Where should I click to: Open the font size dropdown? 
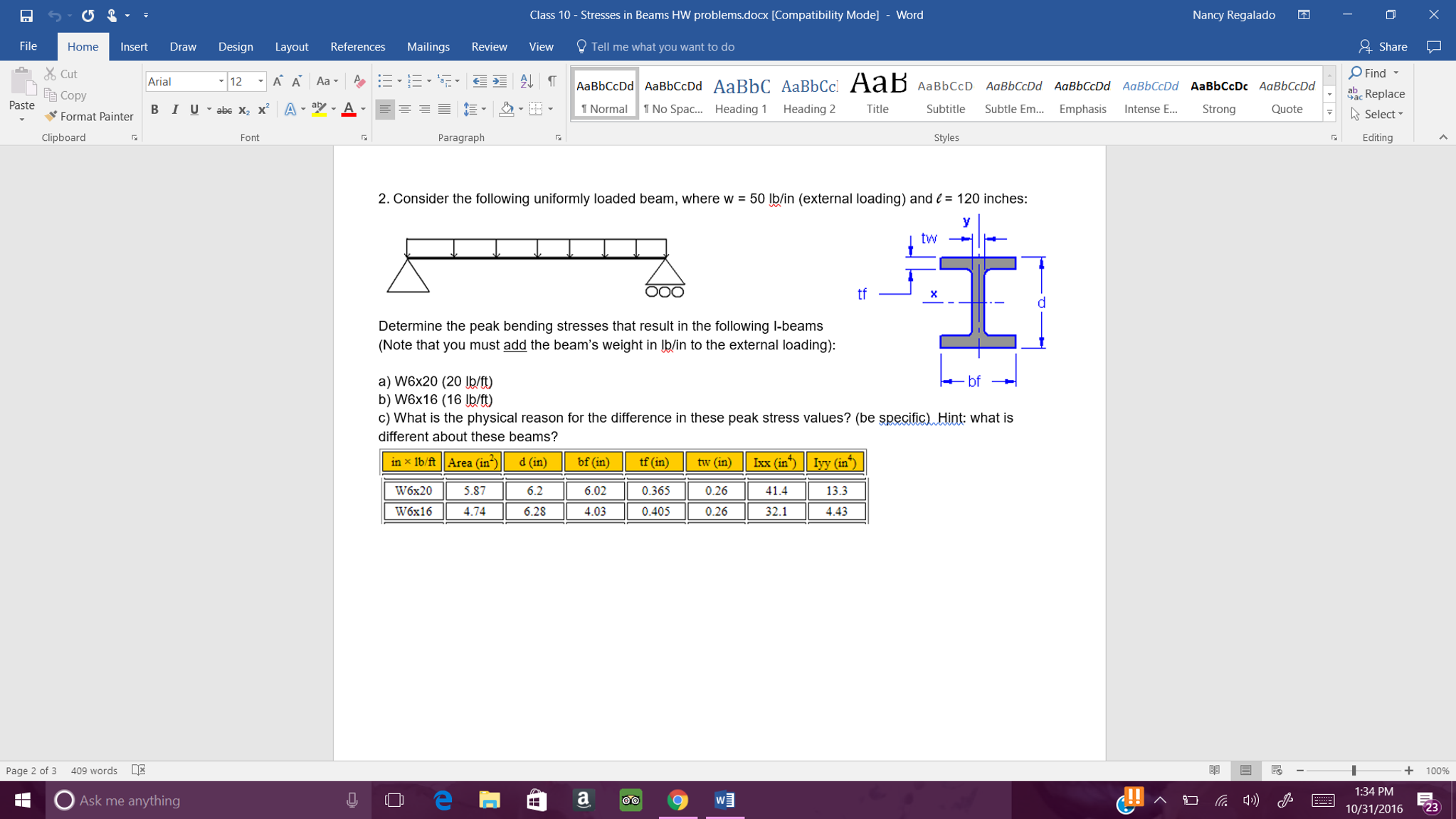point(260,81)
